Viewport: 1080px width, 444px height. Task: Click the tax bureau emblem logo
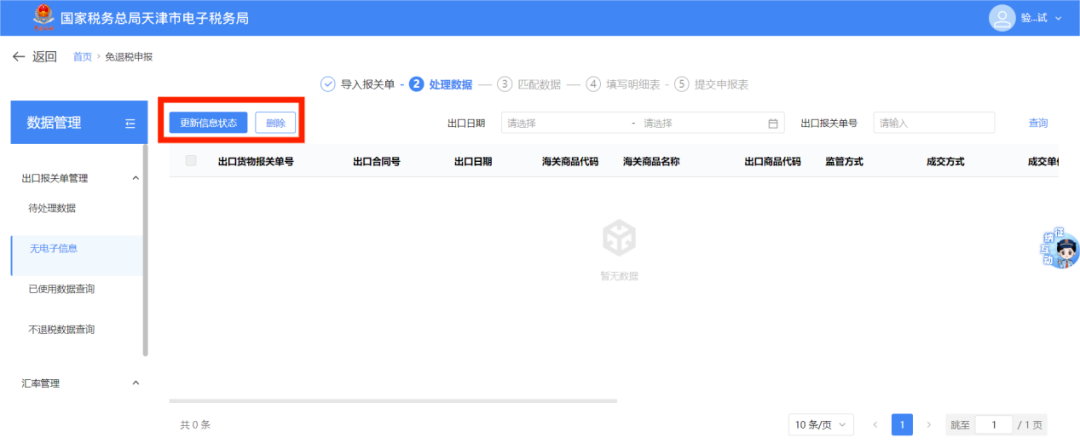[43, 18]
